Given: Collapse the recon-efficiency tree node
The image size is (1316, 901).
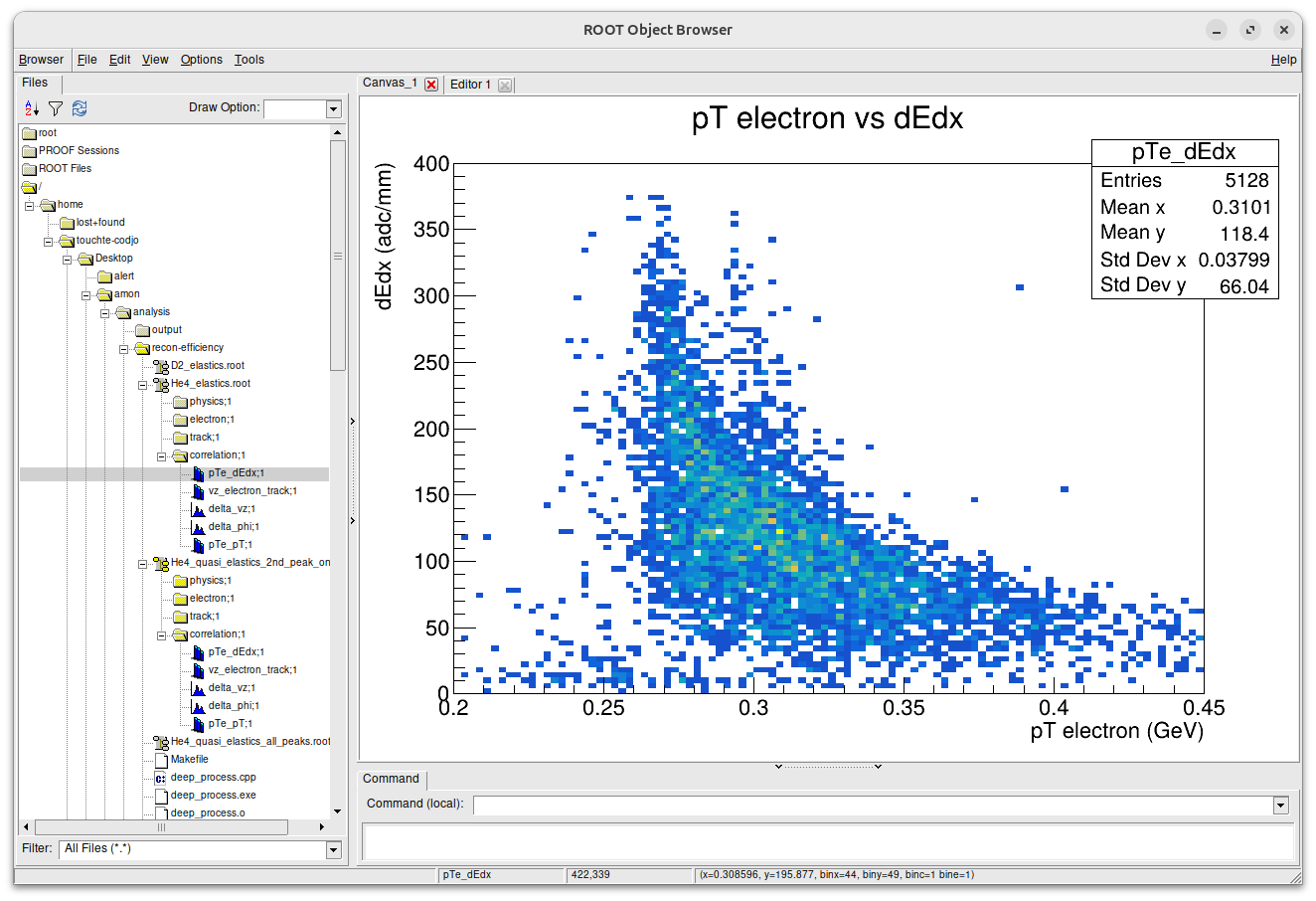Looking at the screenshot, I should point(123,349).
